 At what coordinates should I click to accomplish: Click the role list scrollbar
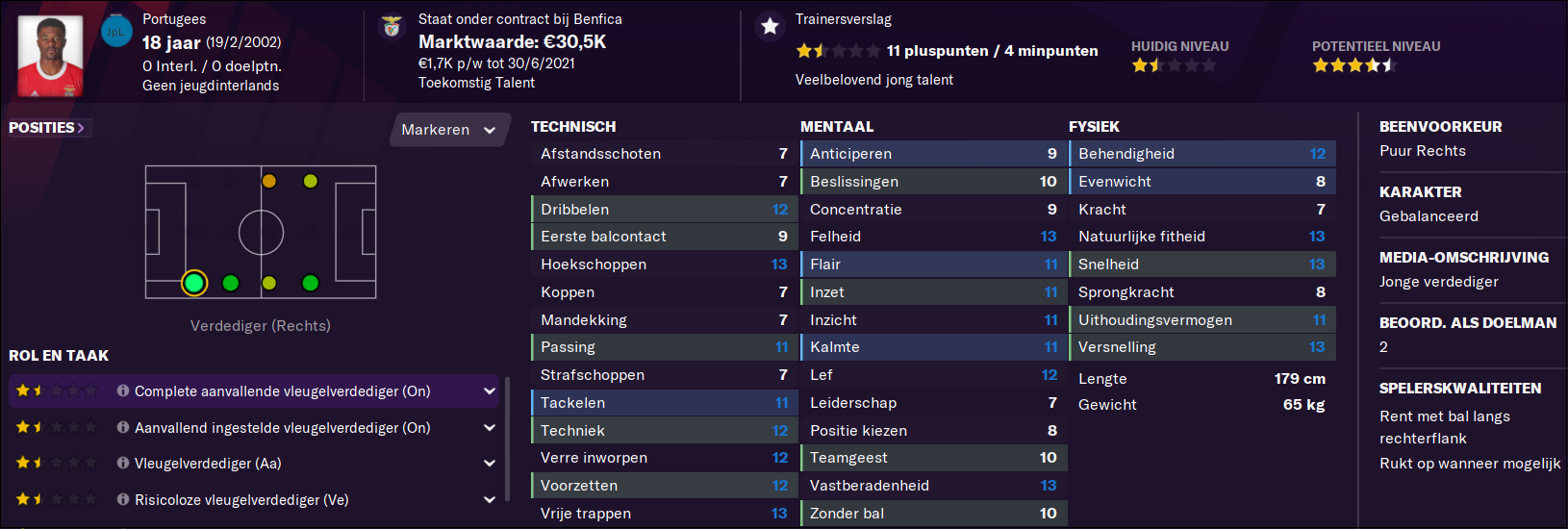click(x=507, y=432)
